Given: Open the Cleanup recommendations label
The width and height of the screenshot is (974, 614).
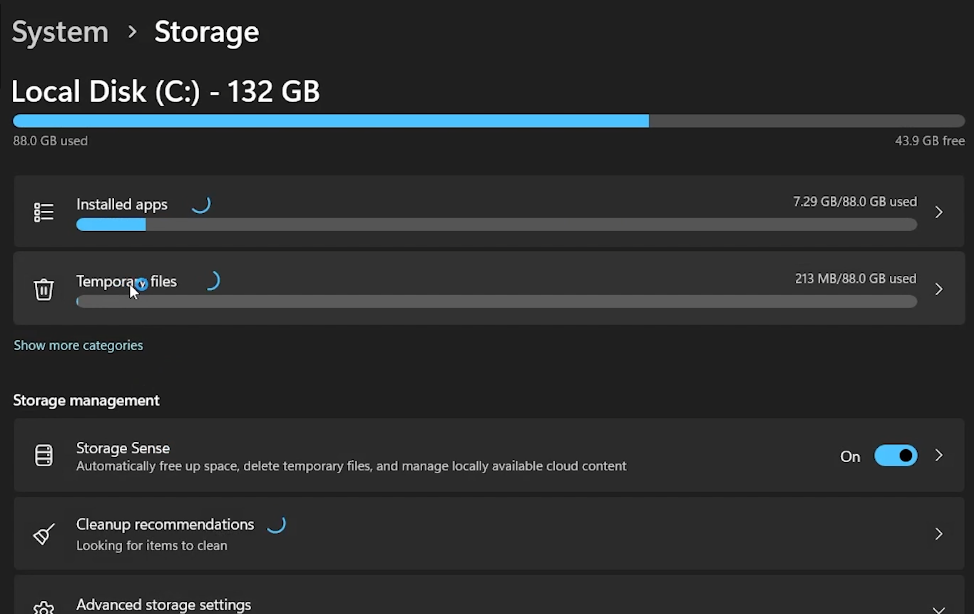Looking at the screenshot, I should [x=165, y=524].
